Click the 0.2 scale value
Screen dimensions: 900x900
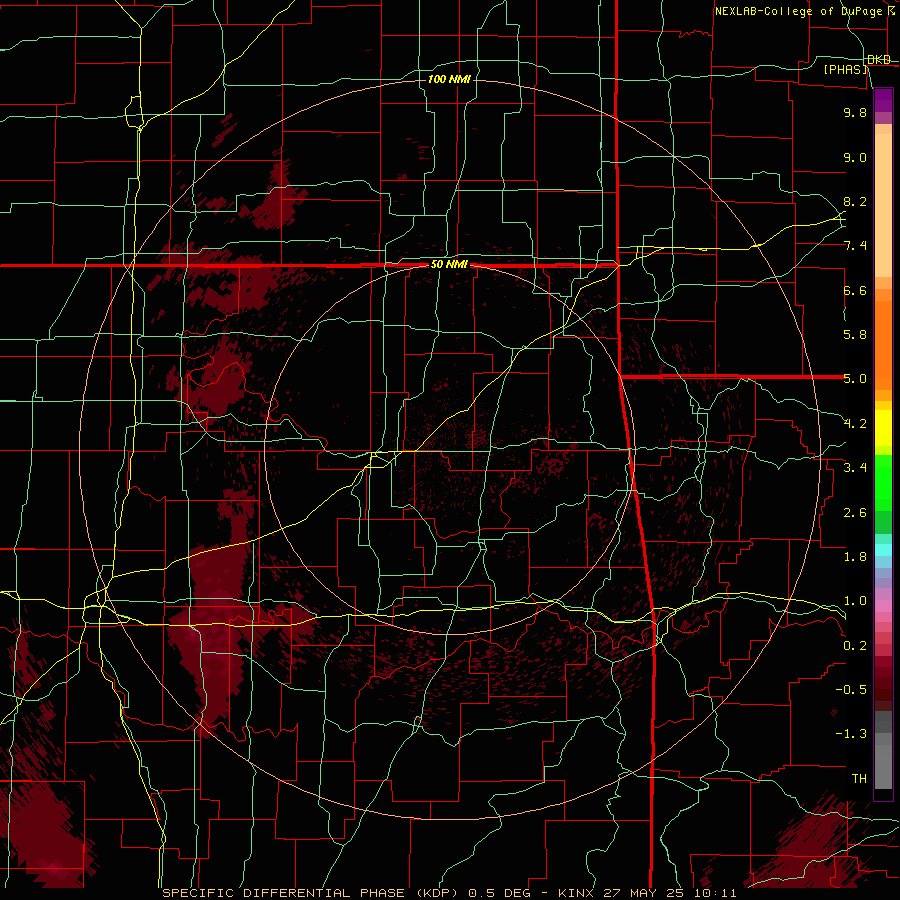855,646
